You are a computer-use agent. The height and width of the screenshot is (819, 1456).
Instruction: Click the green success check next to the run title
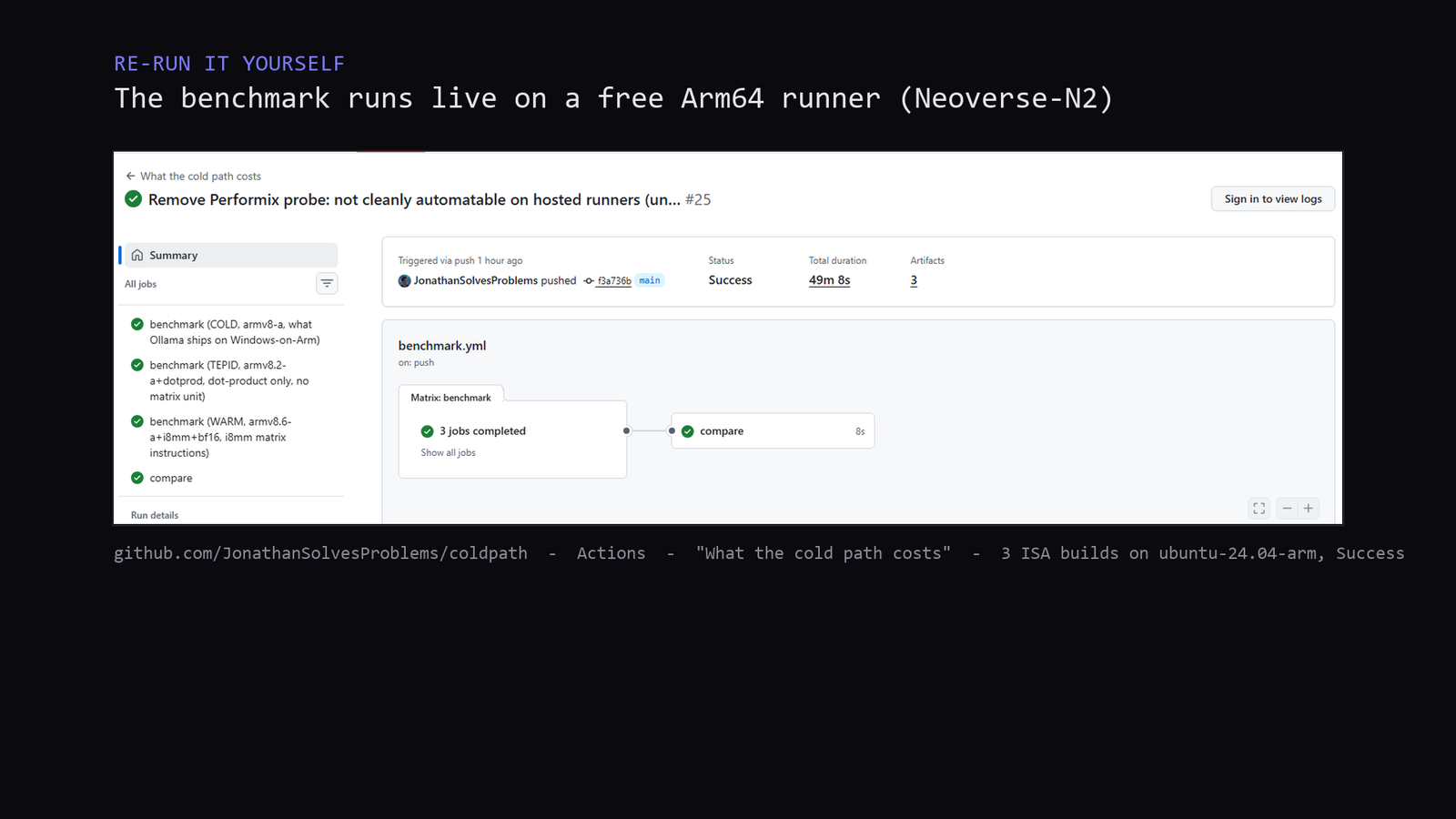tap(133, 199)
